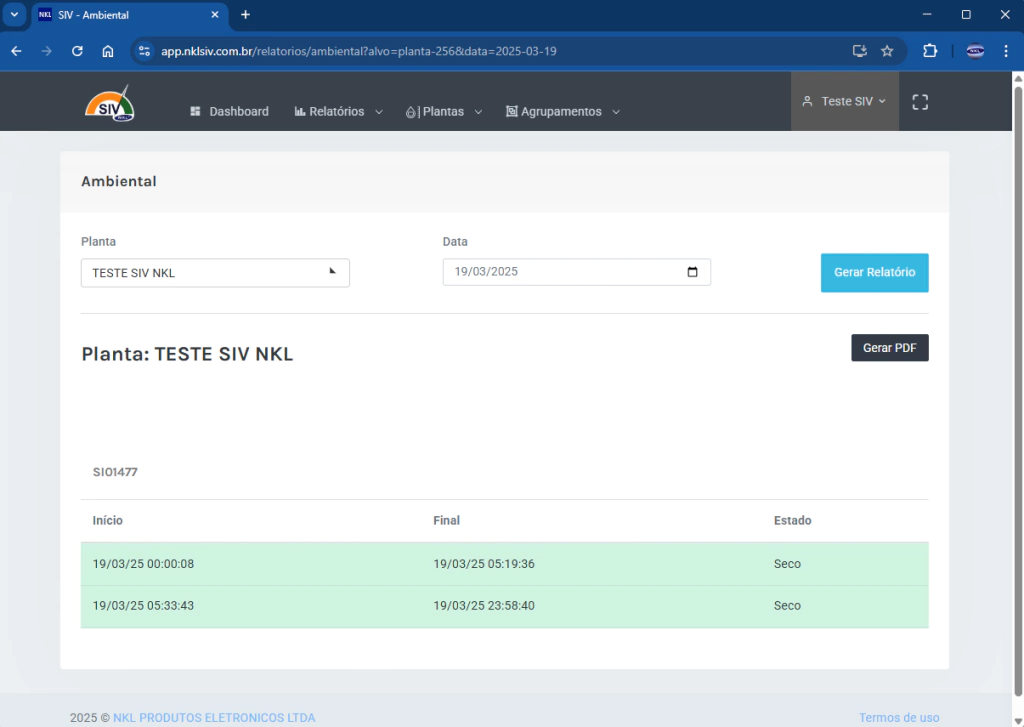1024x727 pixels.
Task: Open the Teste SIV user menu
Action: point(845,101)
